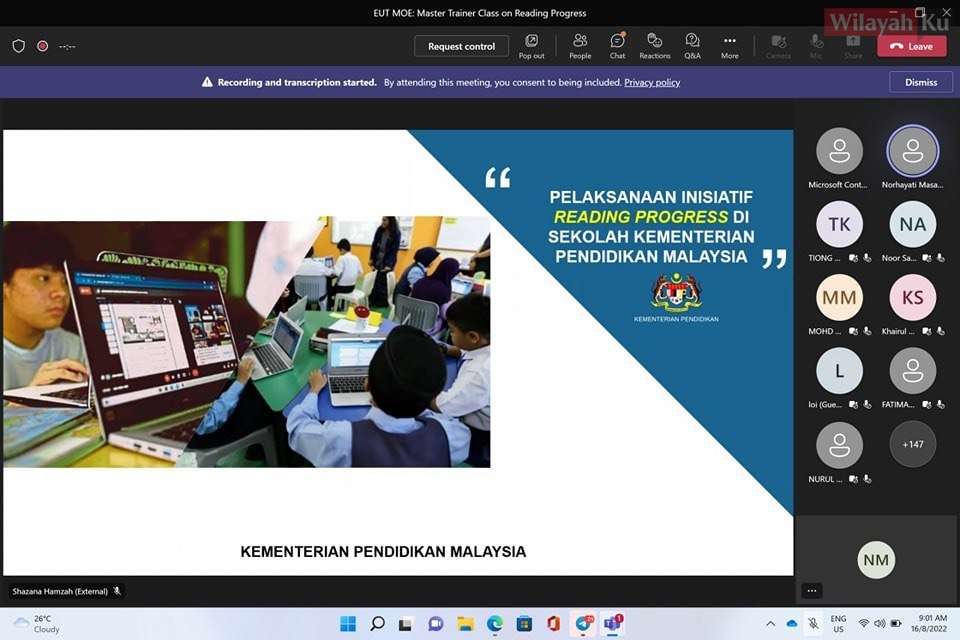Image resolution: width=960 pixels, height=640 pixels.
Task: Leave the meeting
Action: pyautogui.click(x=912, y=46)
